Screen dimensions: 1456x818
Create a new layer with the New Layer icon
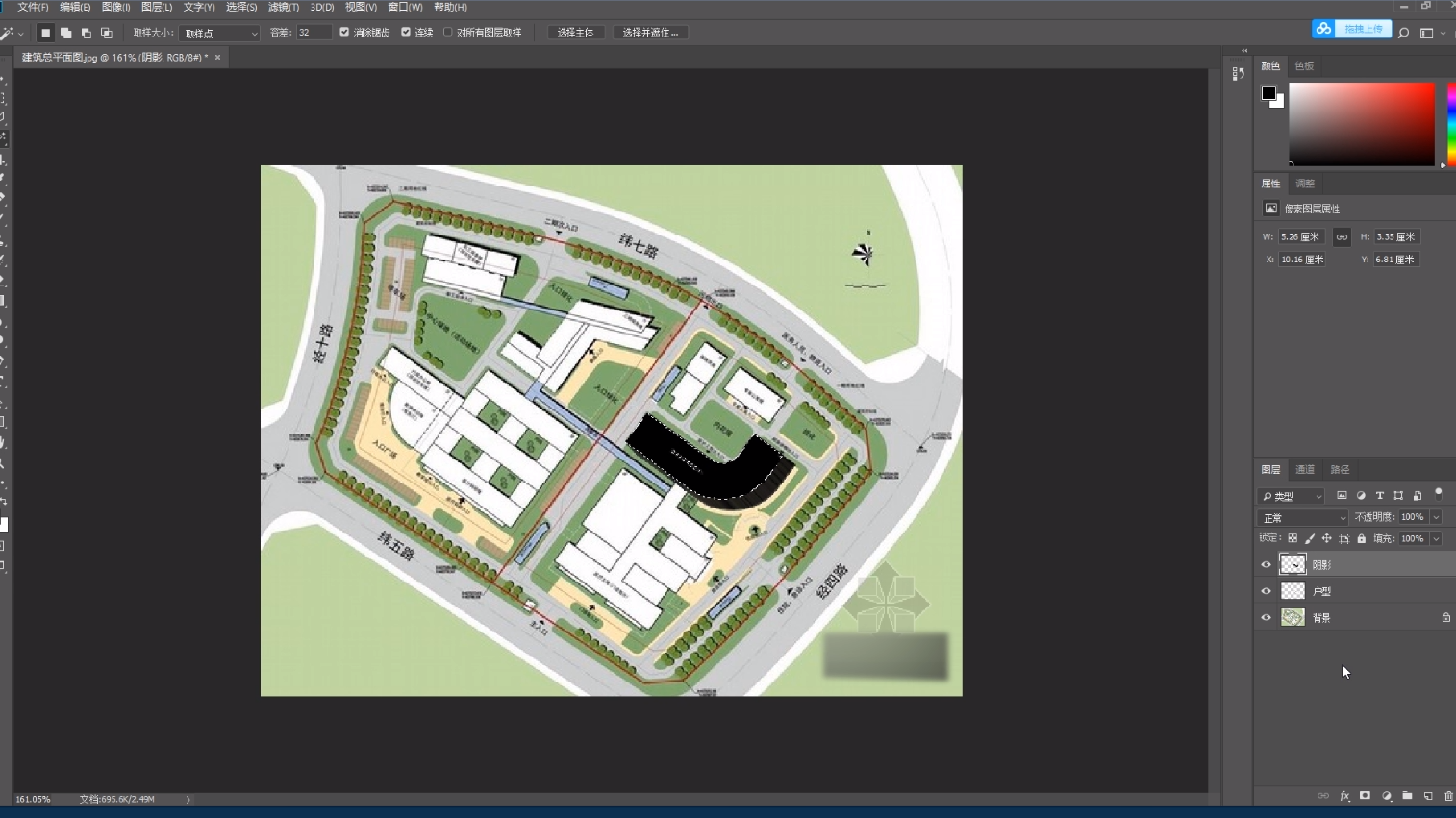(x=1429, y=796)
